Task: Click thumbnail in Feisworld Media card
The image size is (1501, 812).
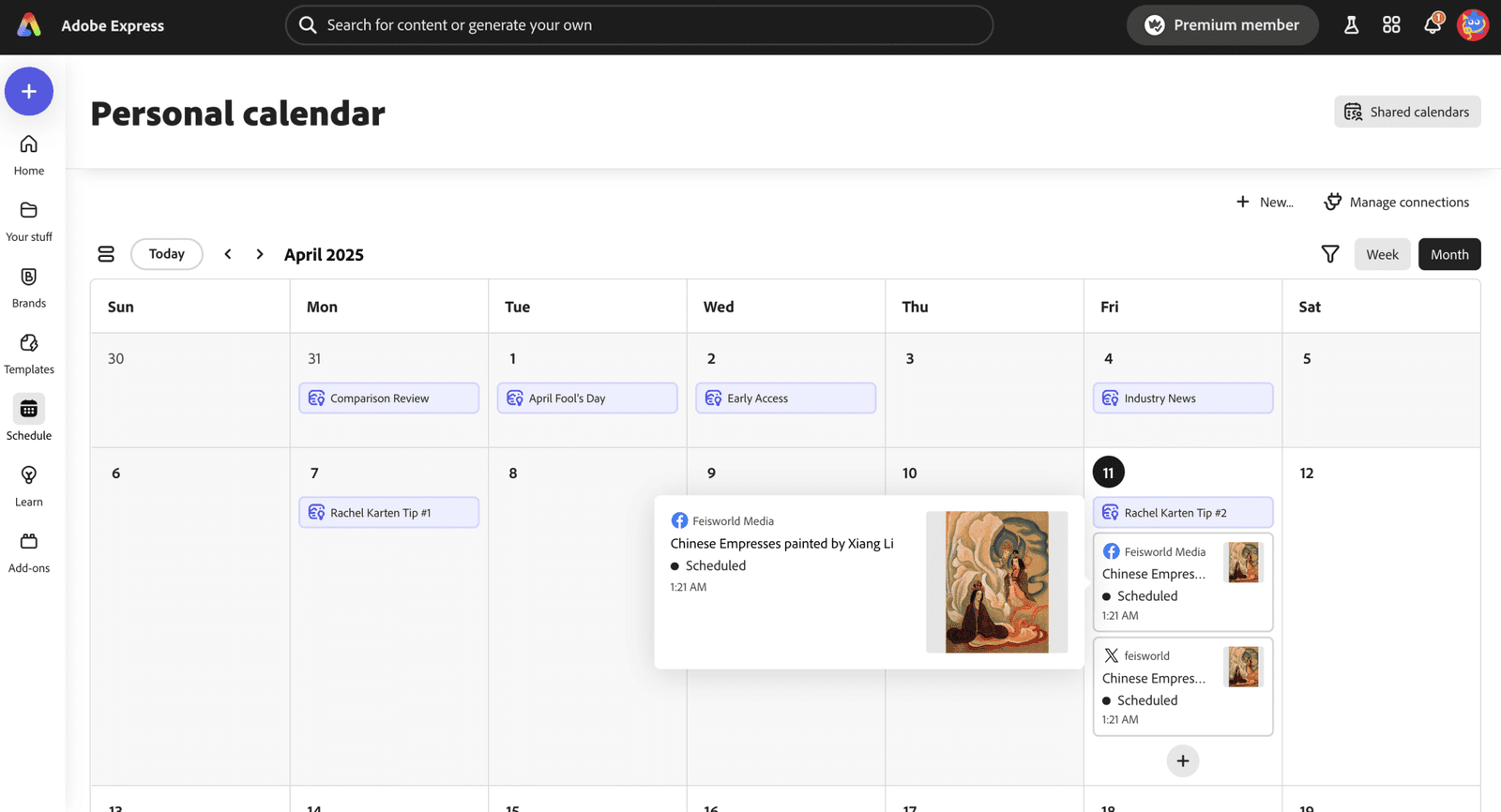Action: pos(1244,563)
